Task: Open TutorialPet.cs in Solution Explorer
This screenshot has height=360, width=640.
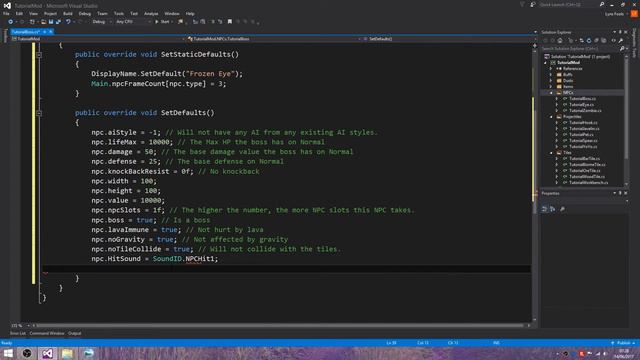Action: [x=581, y=135]
